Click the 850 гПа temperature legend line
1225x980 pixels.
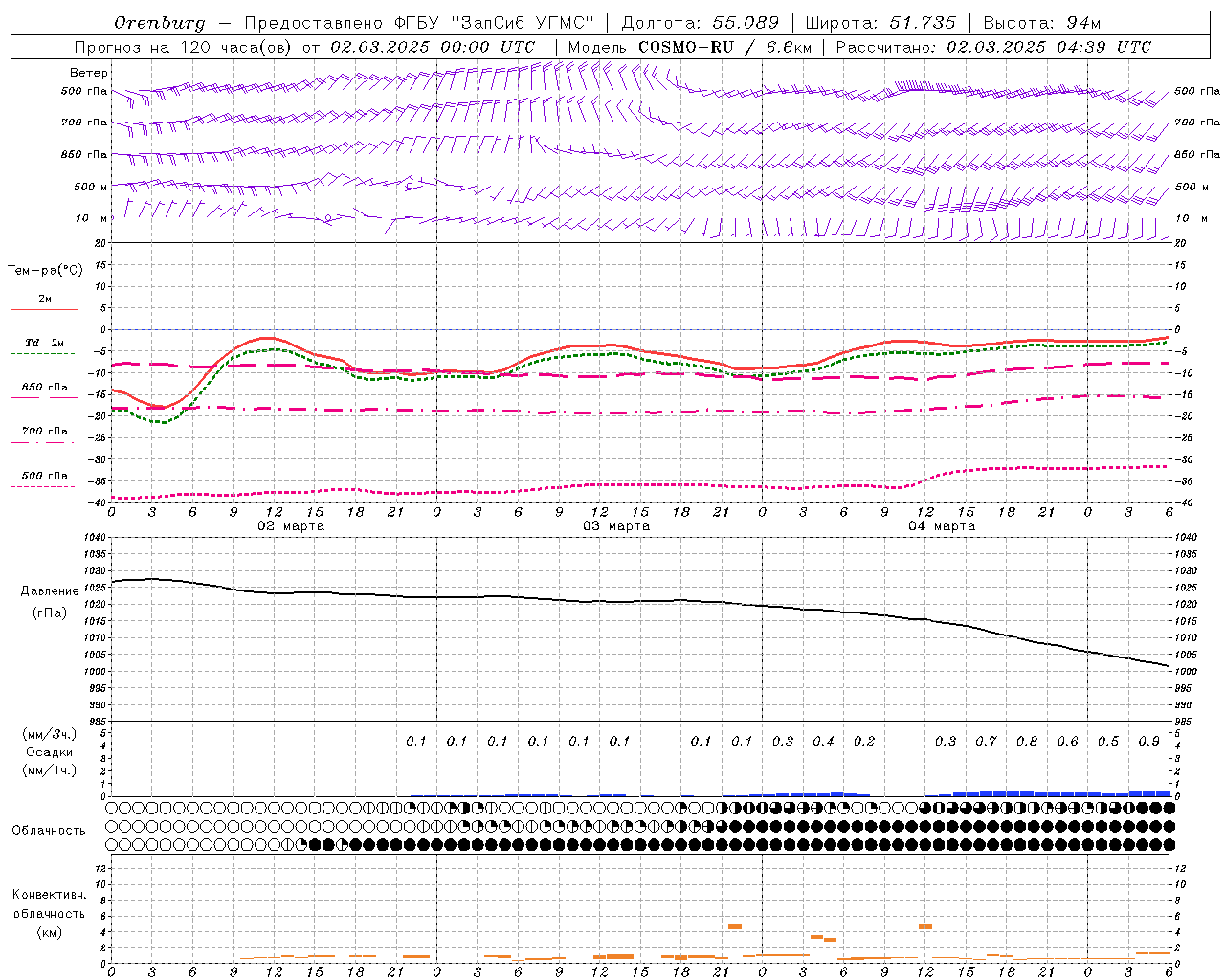(x=44, y=397)
